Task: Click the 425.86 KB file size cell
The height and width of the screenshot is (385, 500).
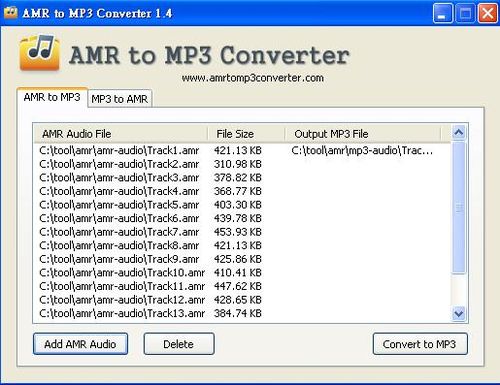Action: 238,259
